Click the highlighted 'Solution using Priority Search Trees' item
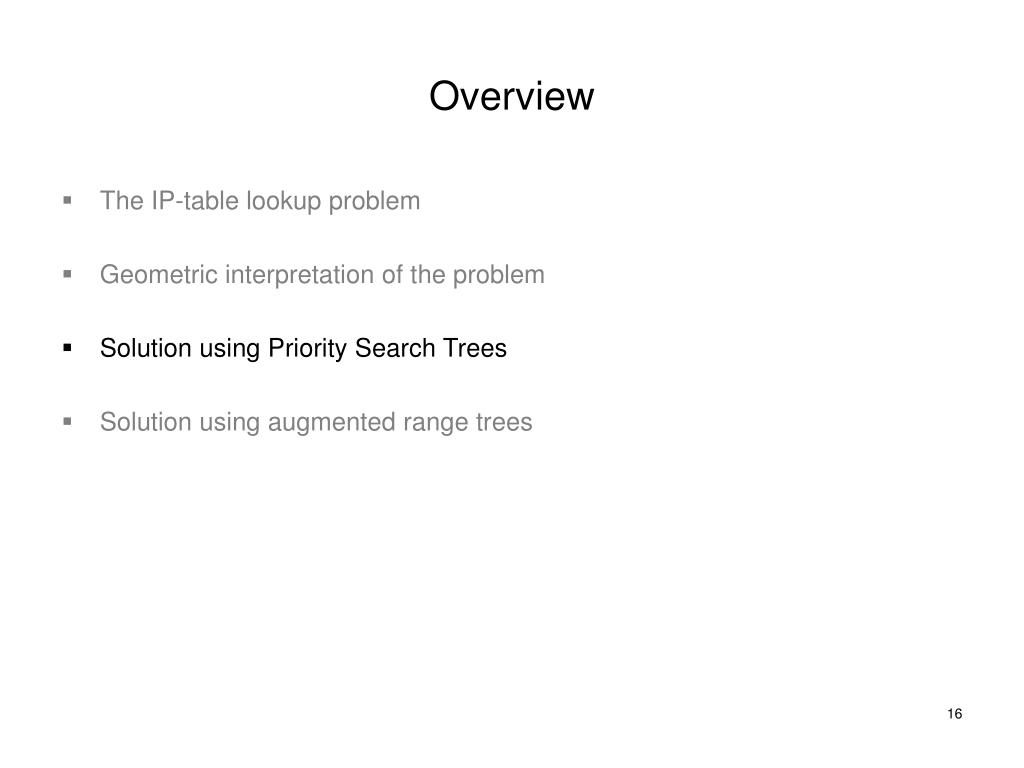1024x768 pixels. [303, 348]
